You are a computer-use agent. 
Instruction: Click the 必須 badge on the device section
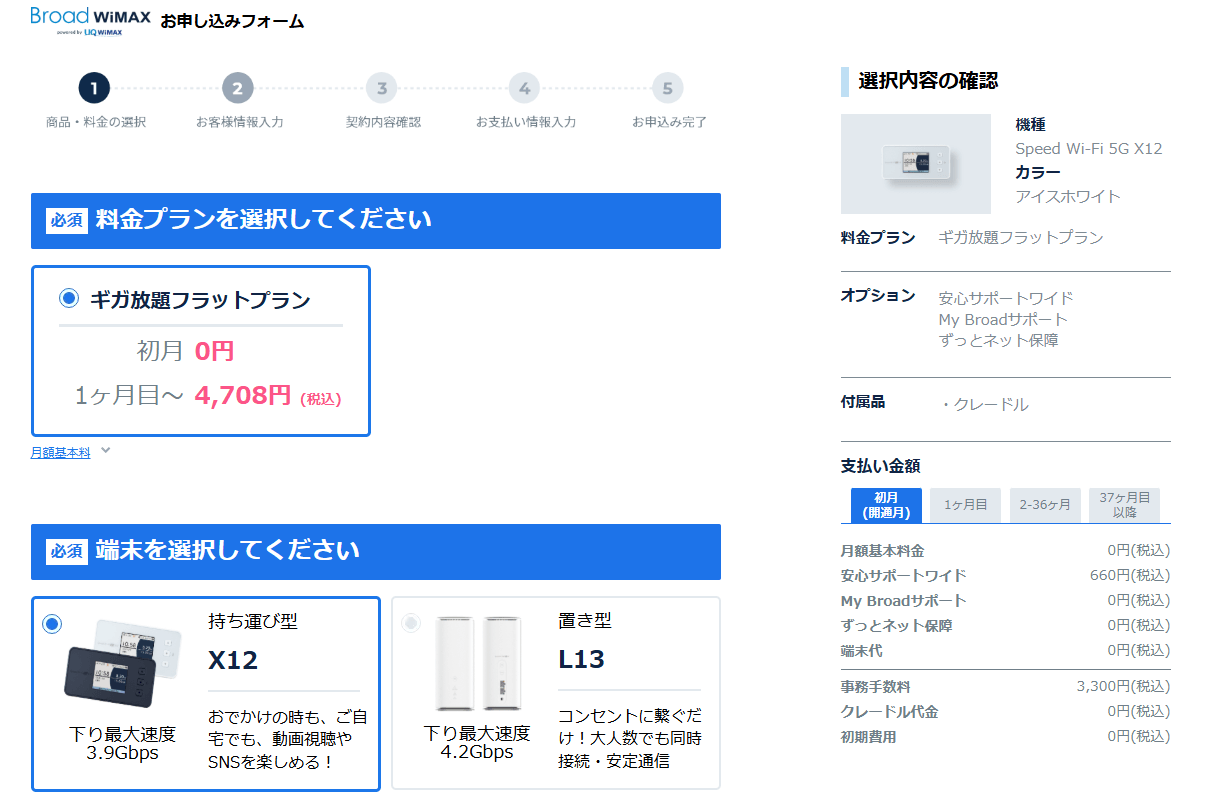point(67,552)
